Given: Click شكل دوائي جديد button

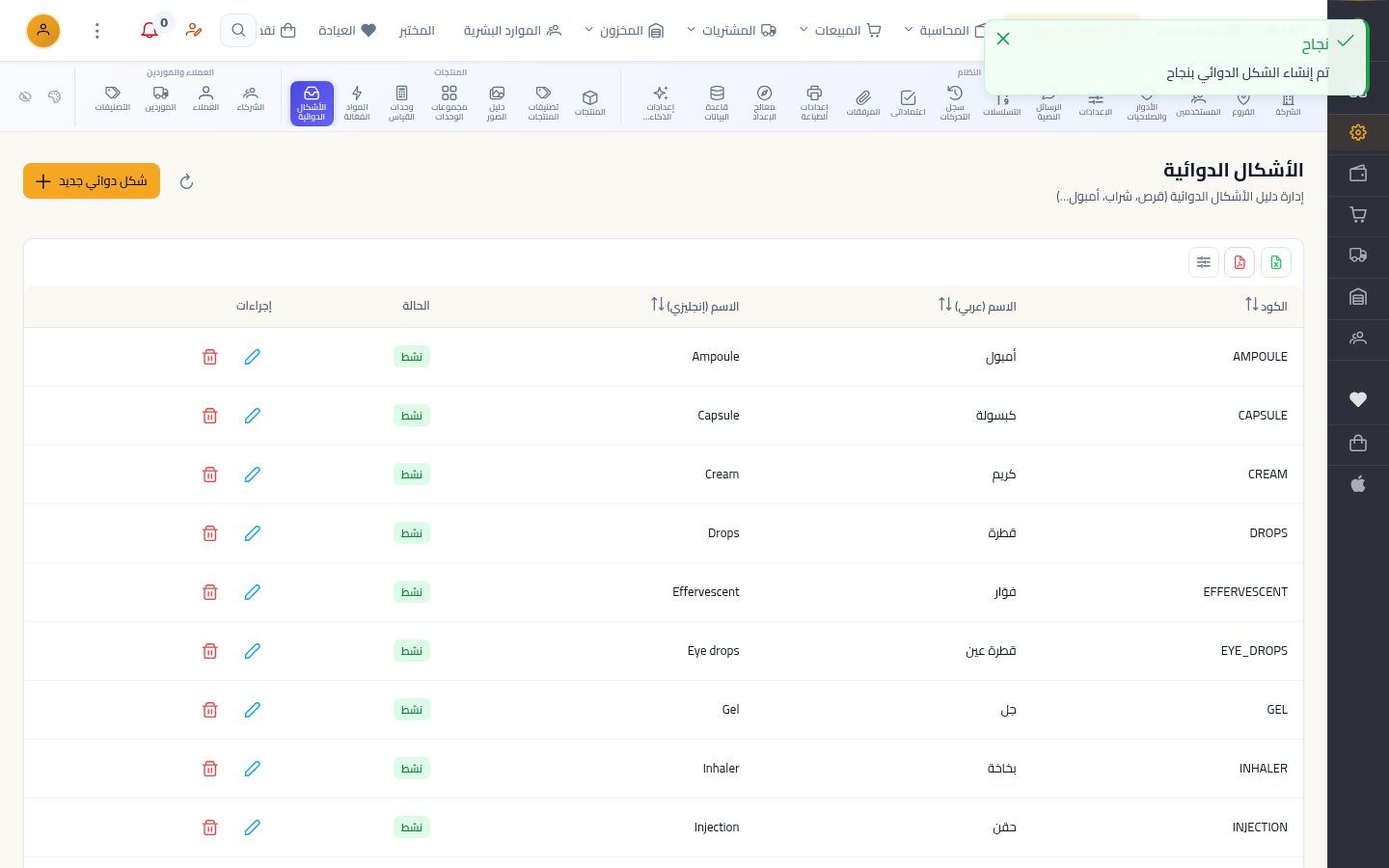Looking at the screenshot, I should (x=92, y=181).
